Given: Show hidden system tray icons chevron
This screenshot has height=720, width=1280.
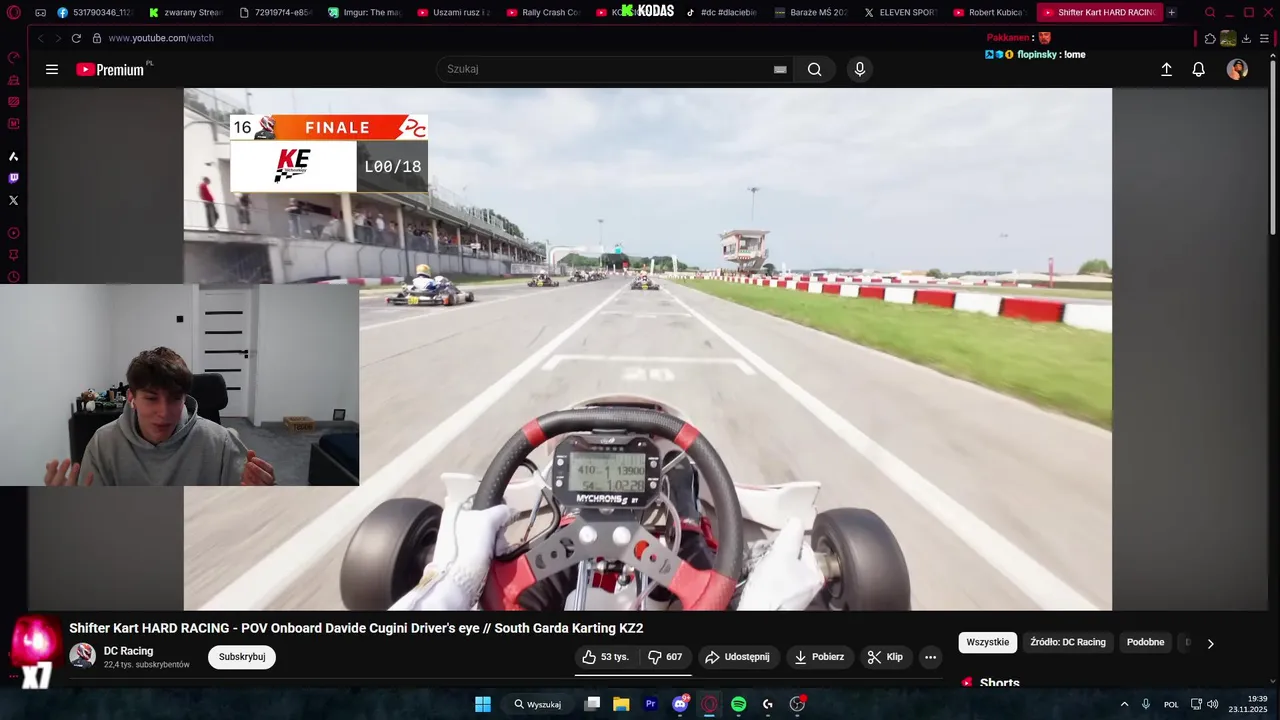Looking at the screenshot, I should point(1124,704).
